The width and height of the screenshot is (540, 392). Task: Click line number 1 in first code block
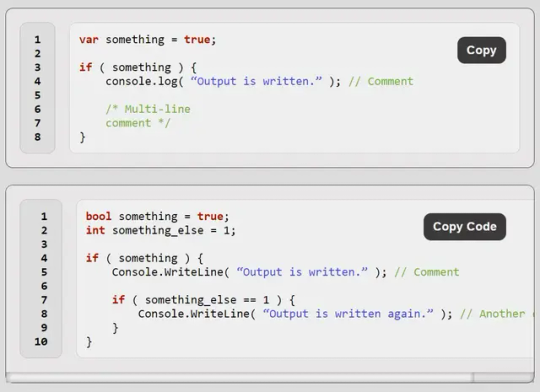(x=38, y=40)
